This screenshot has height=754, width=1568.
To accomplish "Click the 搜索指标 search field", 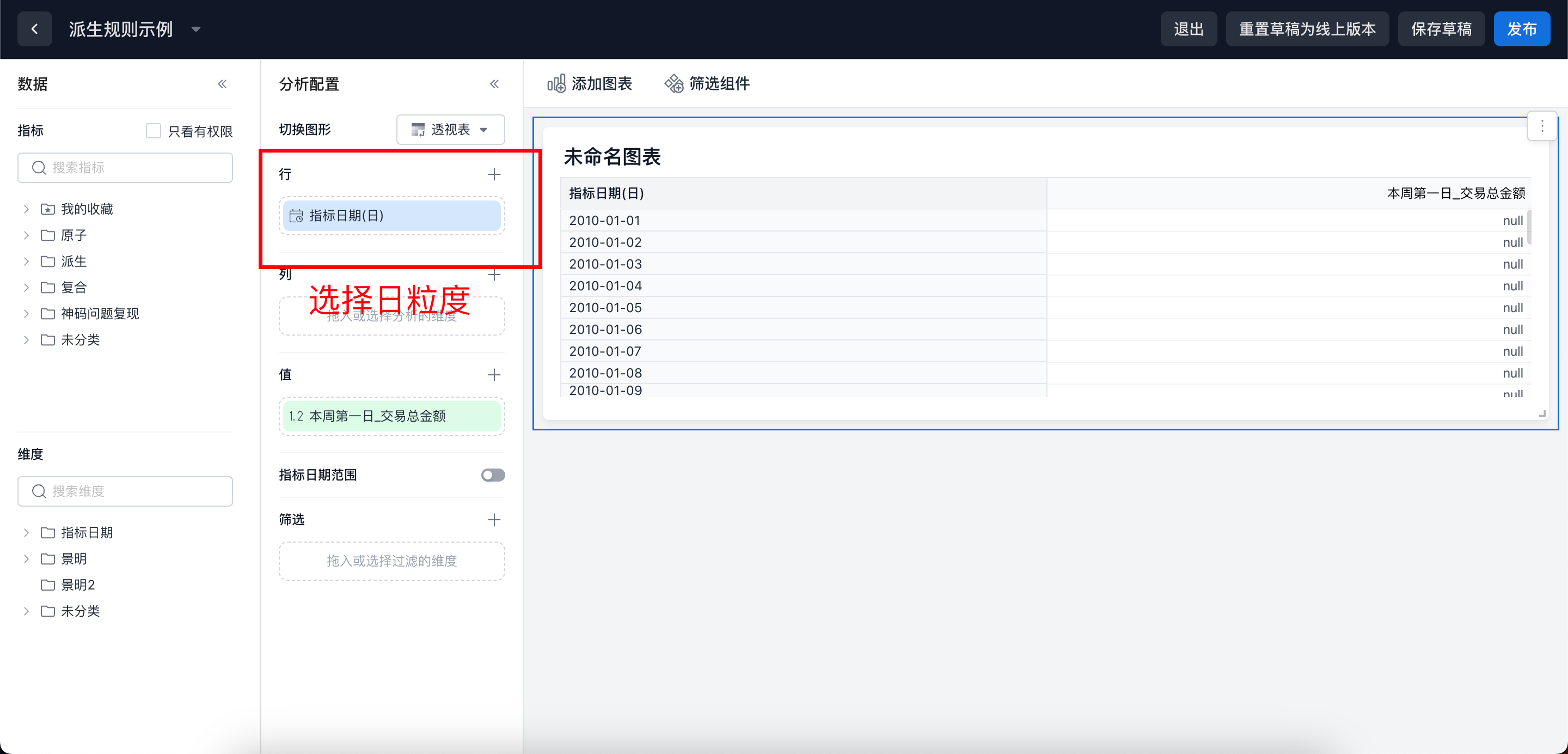I will click(x=125, y=167).
